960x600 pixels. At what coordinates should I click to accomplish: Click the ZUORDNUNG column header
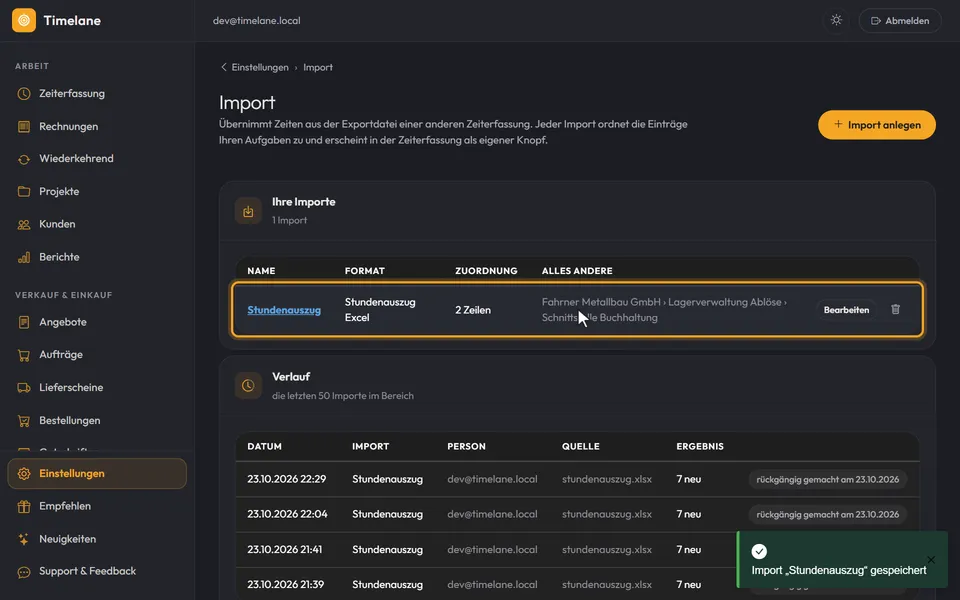click(x=486, y=271)
